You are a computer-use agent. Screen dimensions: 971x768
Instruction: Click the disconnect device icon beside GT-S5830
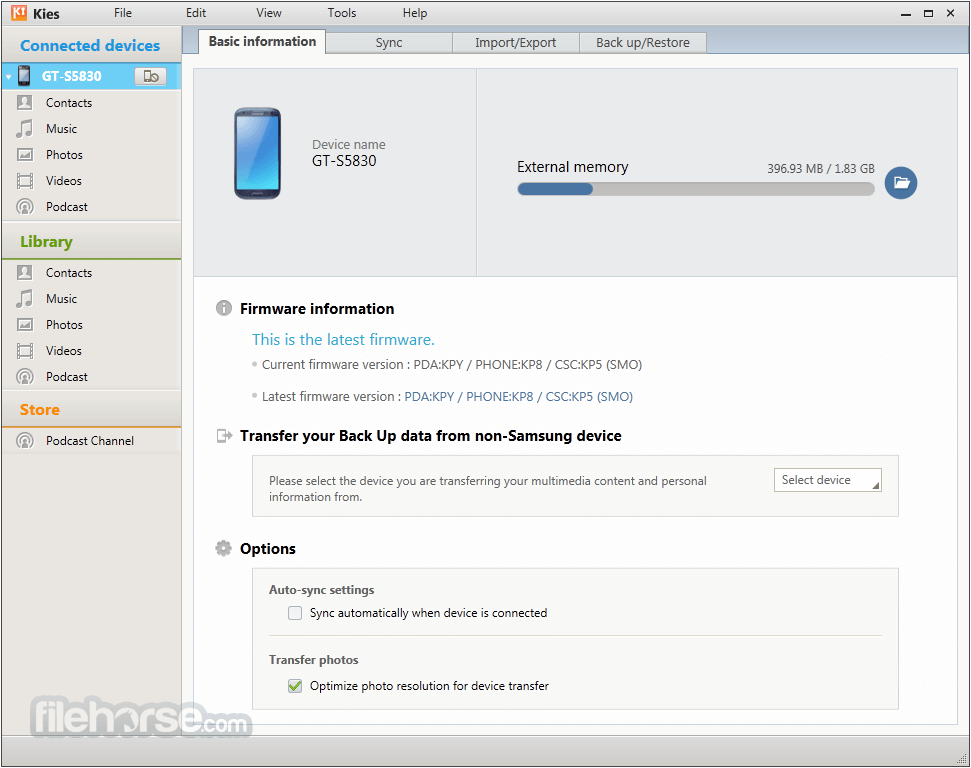point(150,76)
